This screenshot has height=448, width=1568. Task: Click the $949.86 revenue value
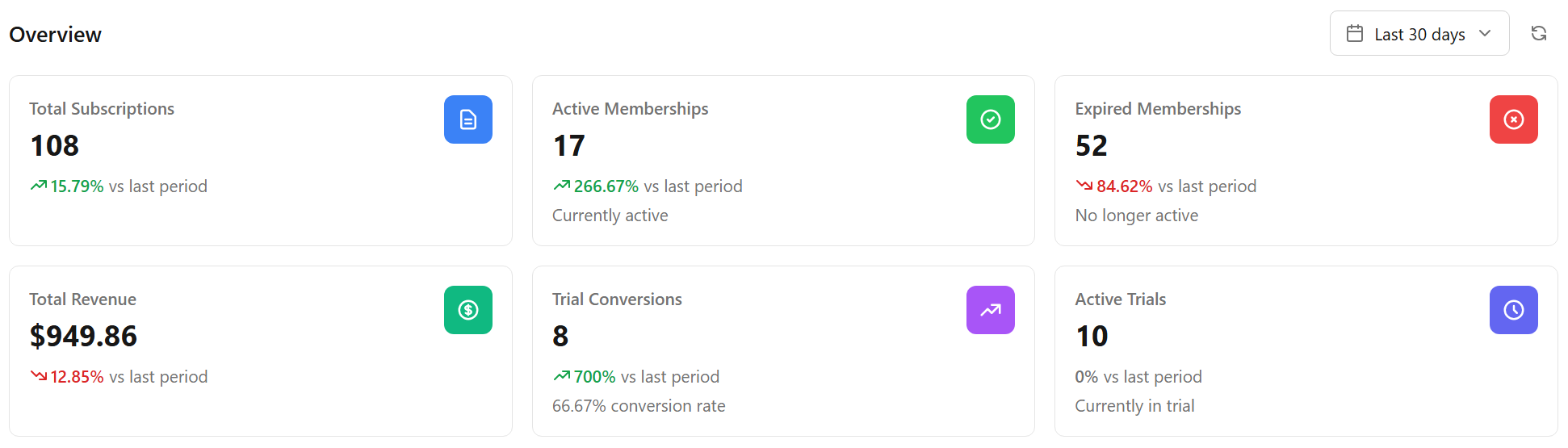[83, 336]
